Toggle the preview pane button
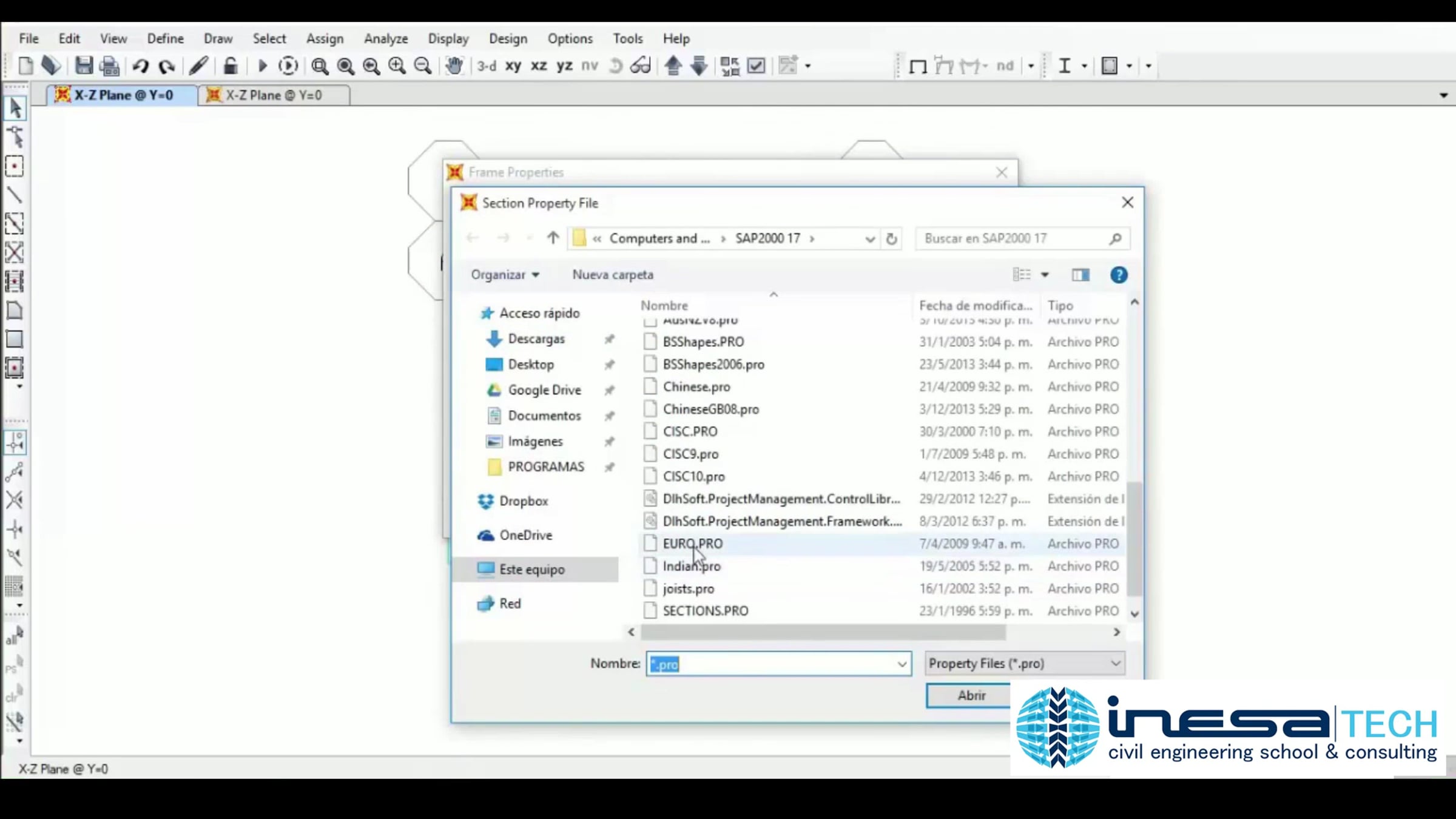Viewport: 1456px width, 819px height. [1080, 275]
